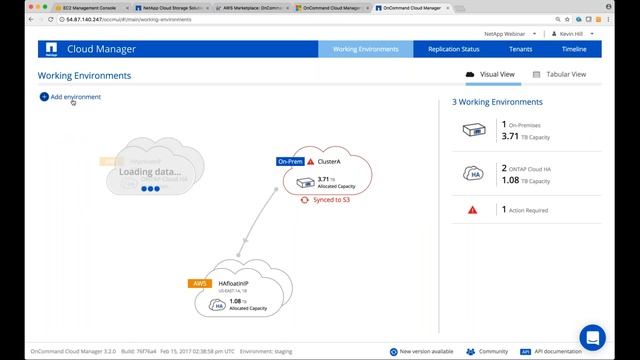Click the Synced to S3 link
The image size is (640, 360).
(331, 200)
